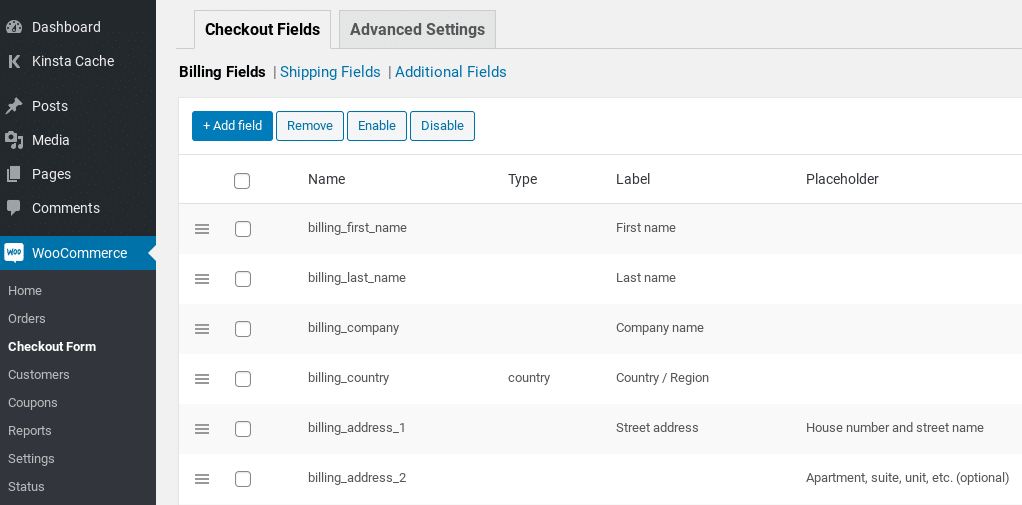Click the Comments speech bubble icon
Image resolution: width=1022 pixels, height=505 pixels.
(14, 208)
